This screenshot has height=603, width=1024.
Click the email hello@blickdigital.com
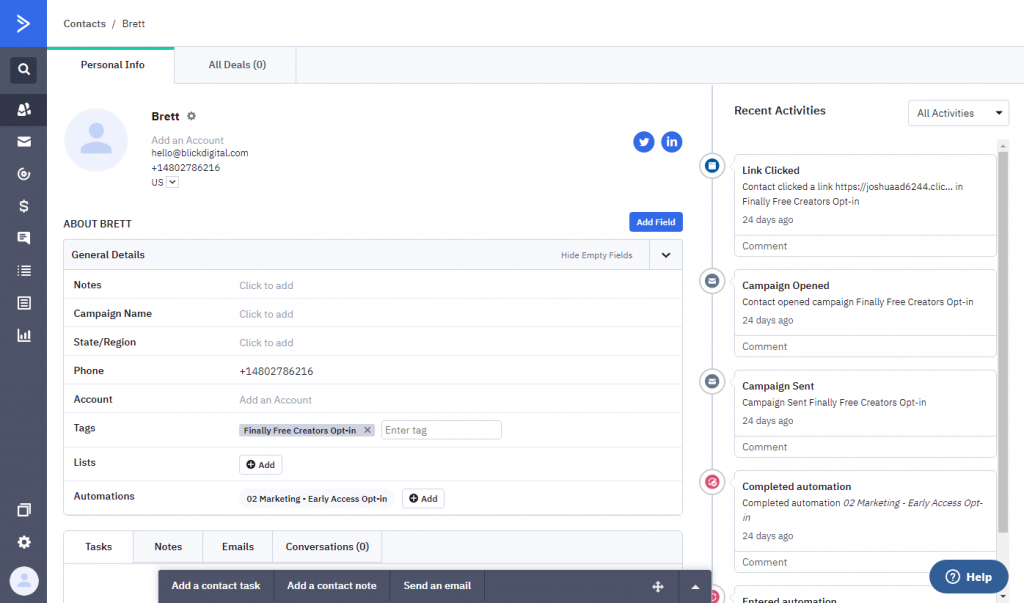200,153
